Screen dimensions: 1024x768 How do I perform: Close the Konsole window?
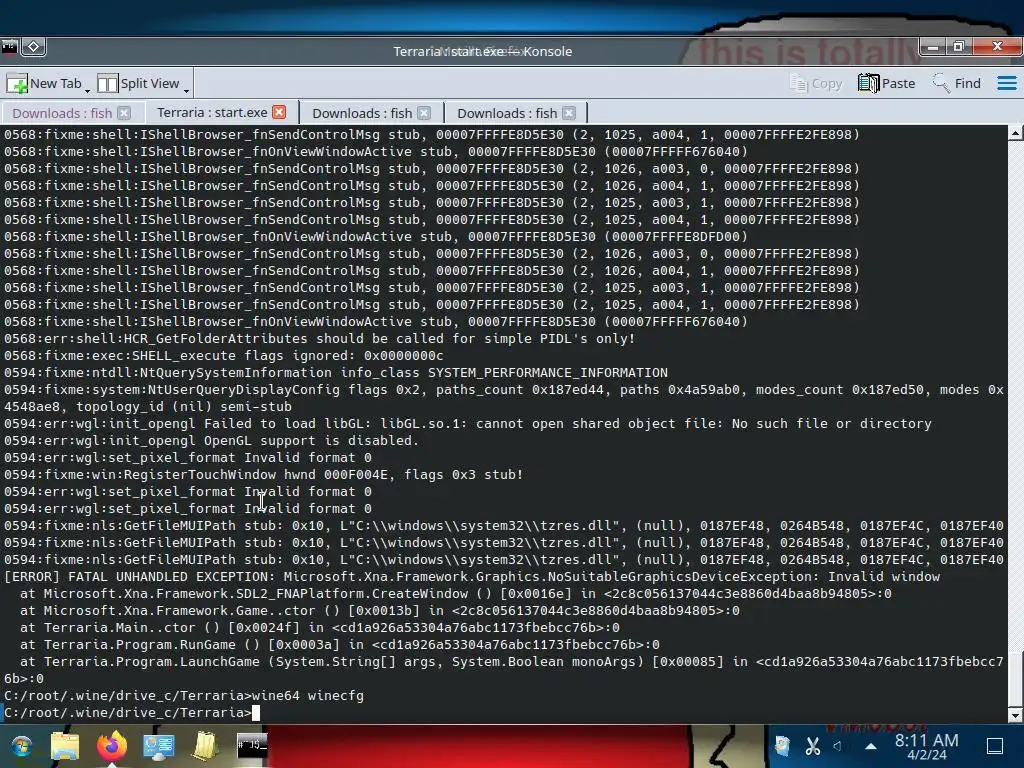997,47
